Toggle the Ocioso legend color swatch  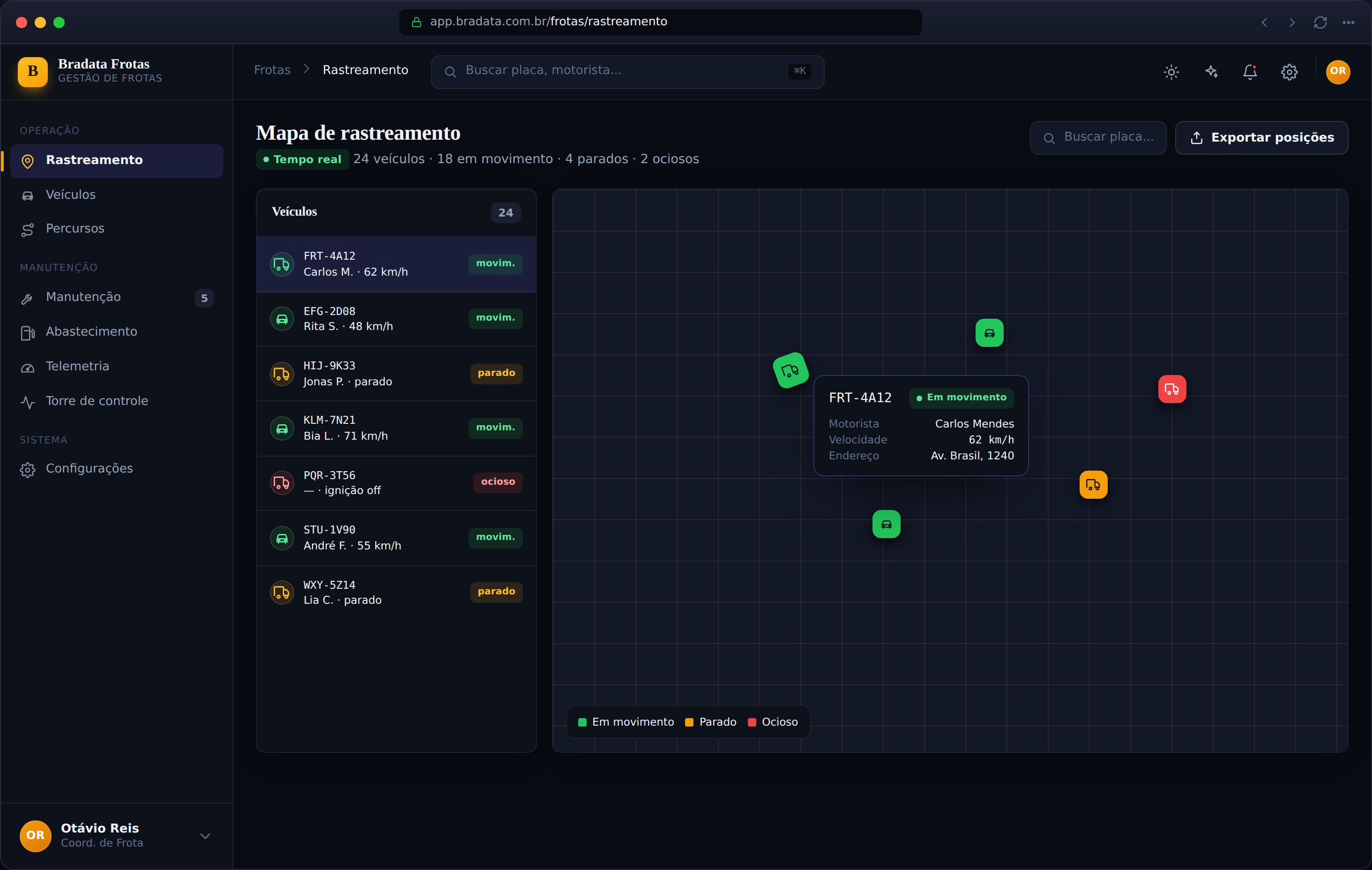pos(752,722)
